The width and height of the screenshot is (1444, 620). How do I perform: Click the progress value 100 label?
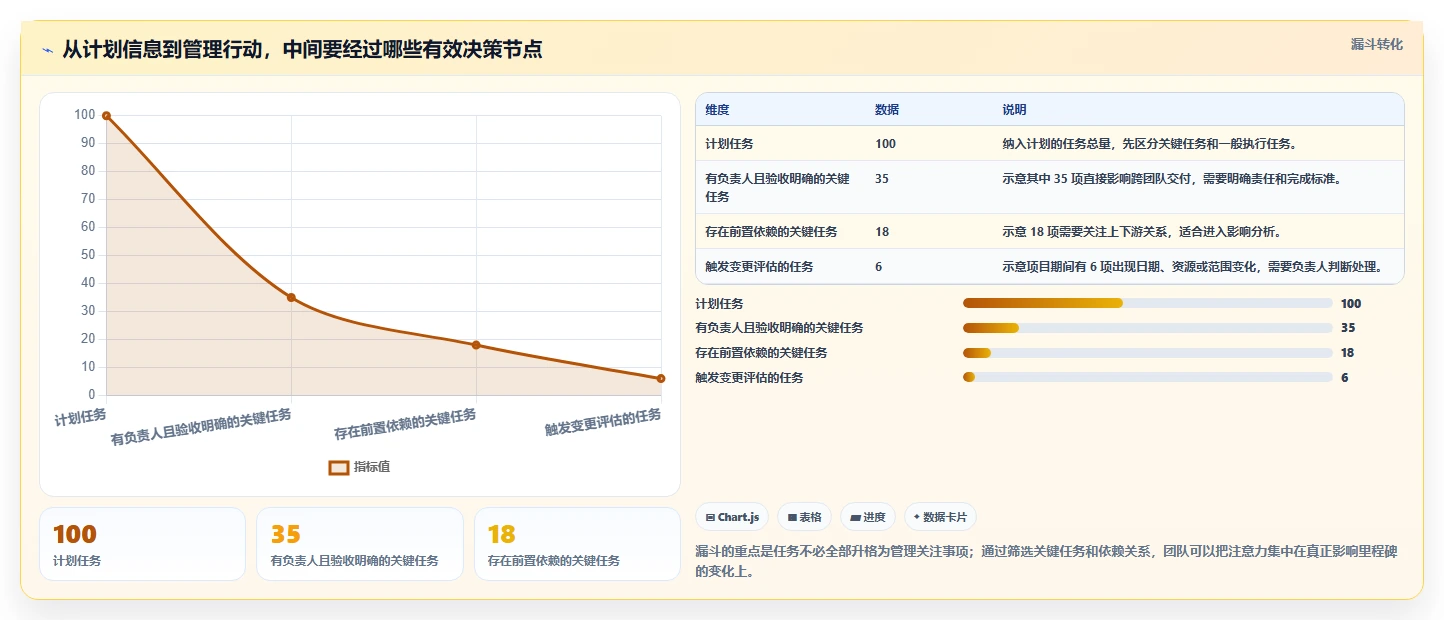[x=1351, y=304]
